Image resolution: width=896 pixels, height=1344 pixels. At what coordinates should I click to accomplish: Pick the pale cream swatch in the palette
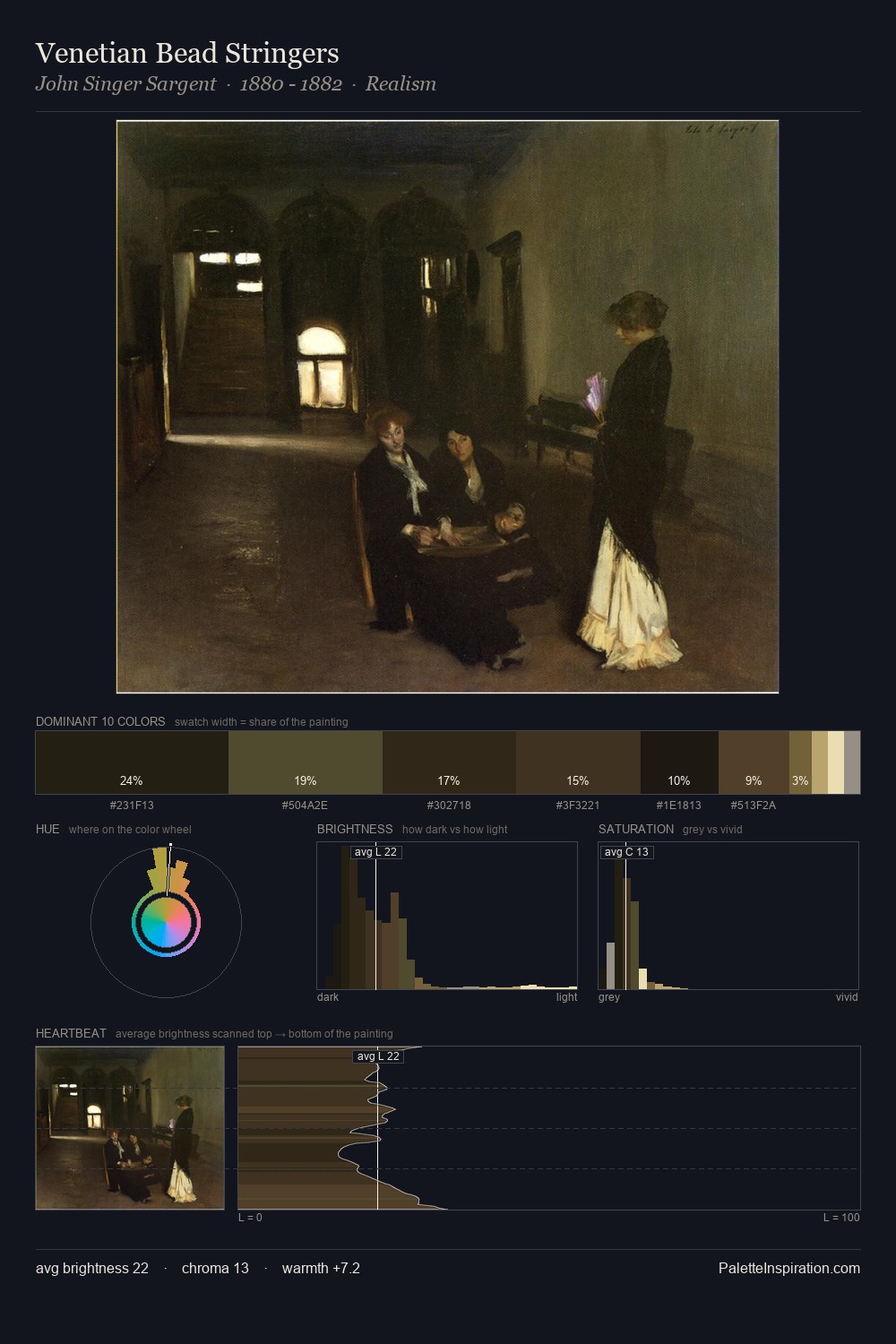tap(836, 762)
